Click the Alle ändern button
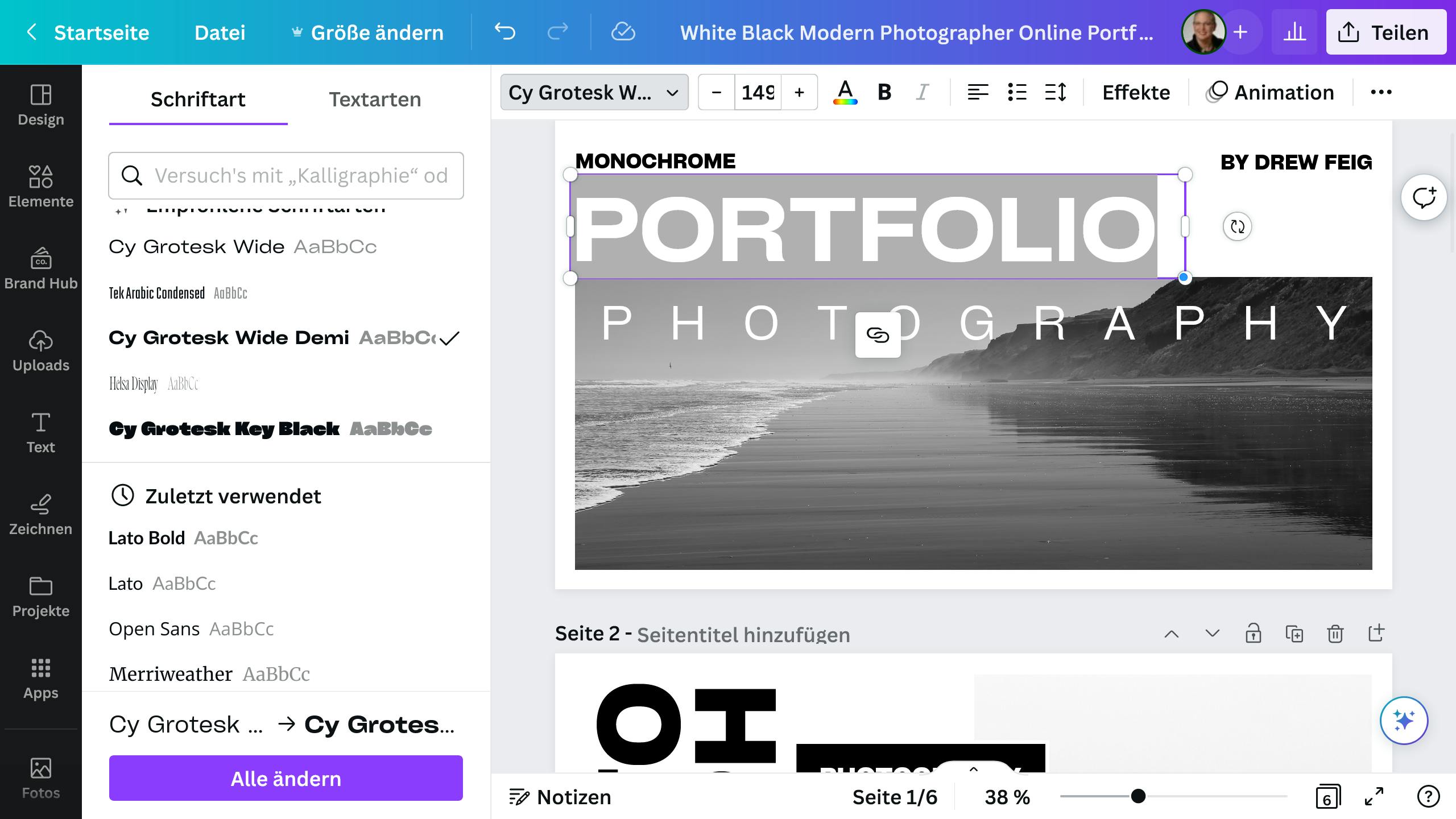Viewport: 1456px width, 819px height. point(286,777)
